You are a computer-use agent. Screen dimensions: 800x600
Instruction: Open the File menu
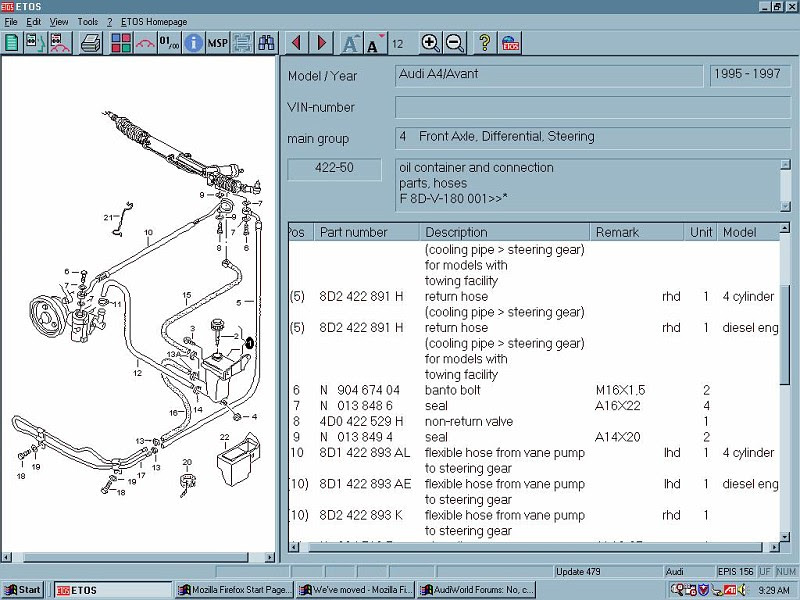pos(11,22)
